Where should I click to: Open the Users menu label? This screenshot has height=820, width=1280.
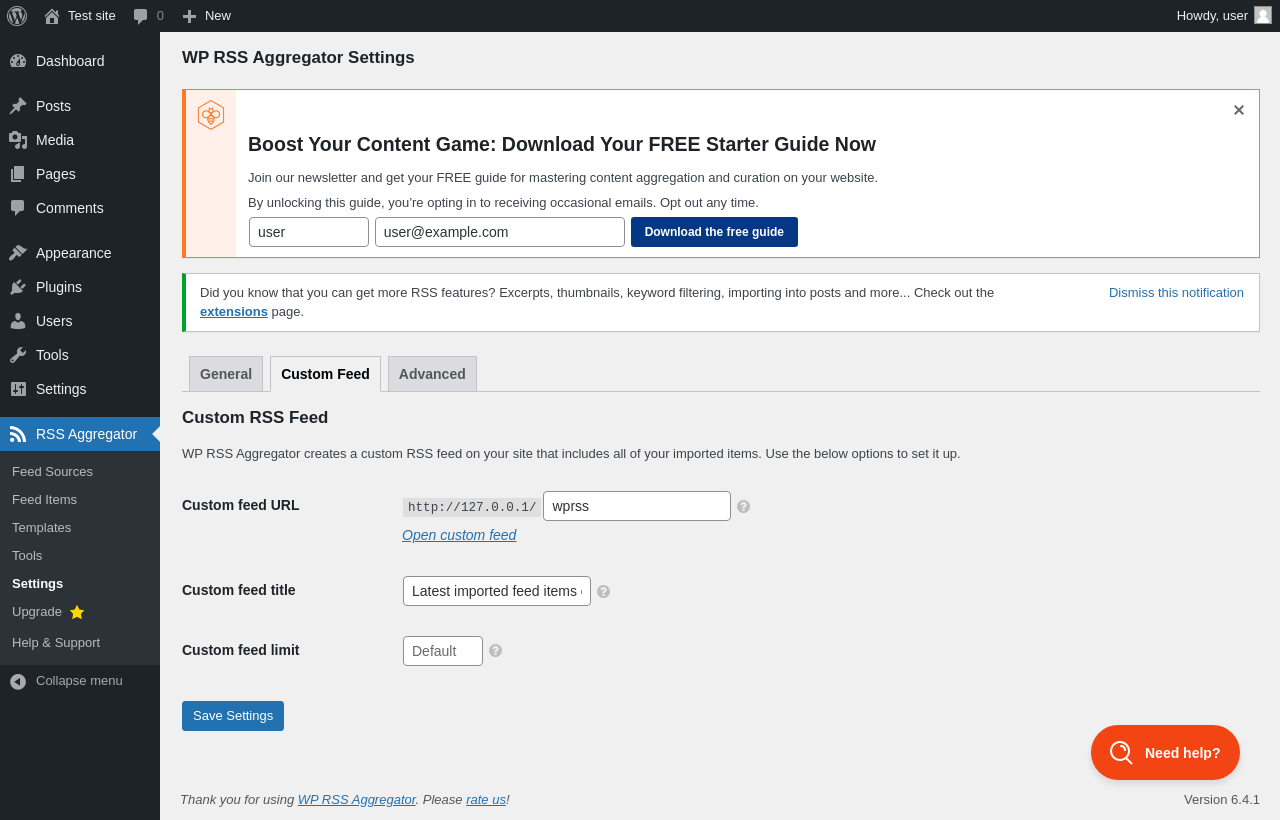pos(54,321)
